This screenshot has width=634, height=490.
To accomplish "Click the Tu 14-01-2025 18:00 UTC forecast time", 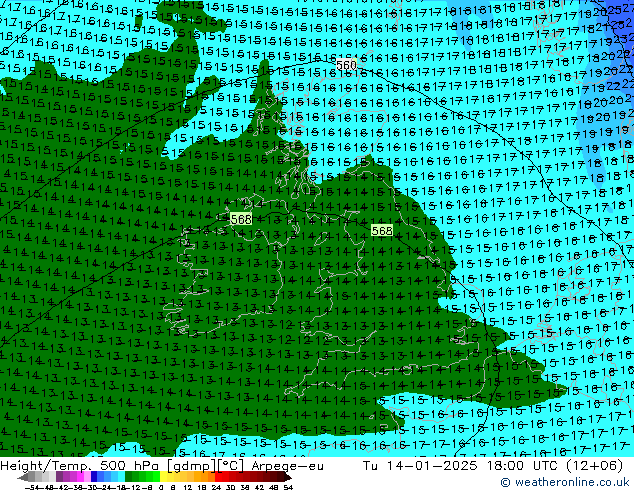I will coord(493,466).
